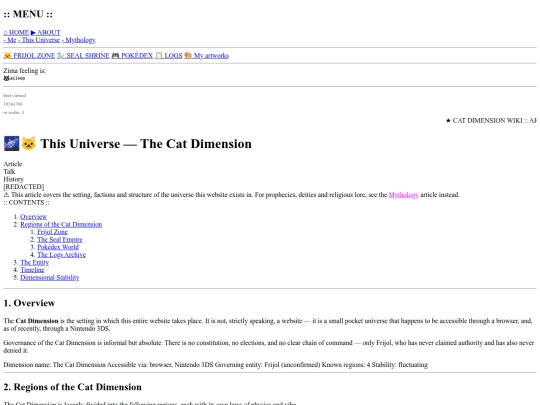The width and height of the screenshot is (540, 405).
Task: Click the bold 'Cat Dimension' in the overview paragraph
Action: click(37, 321)
